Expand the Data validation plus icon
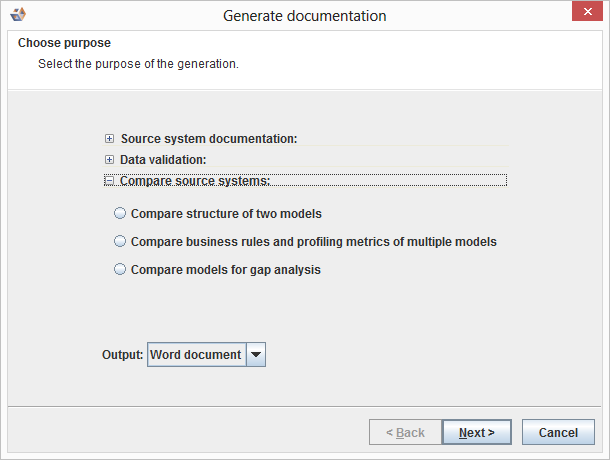The height and width of the screenshot is (460, 610). tap(110, 160)
